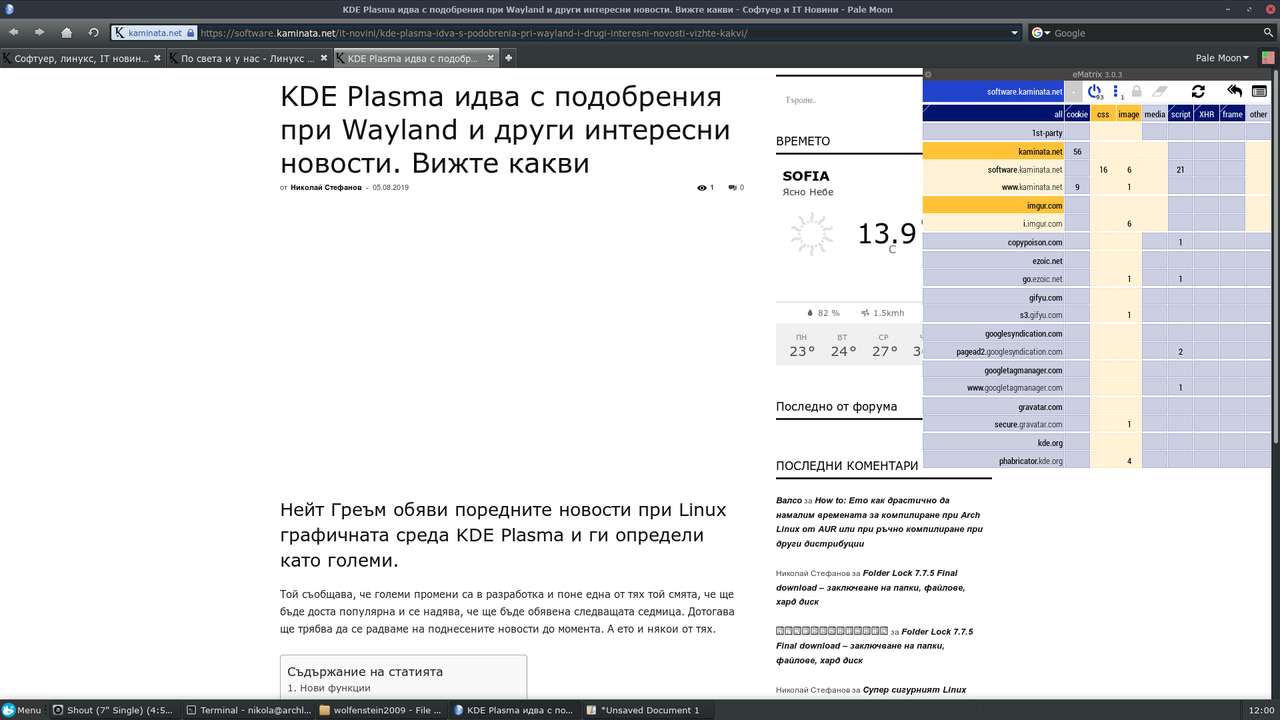Screen dimensions: 1280x720
Task: Toggle the 'css' column header in eMatrix
Action: click(x=1103, y=114)
